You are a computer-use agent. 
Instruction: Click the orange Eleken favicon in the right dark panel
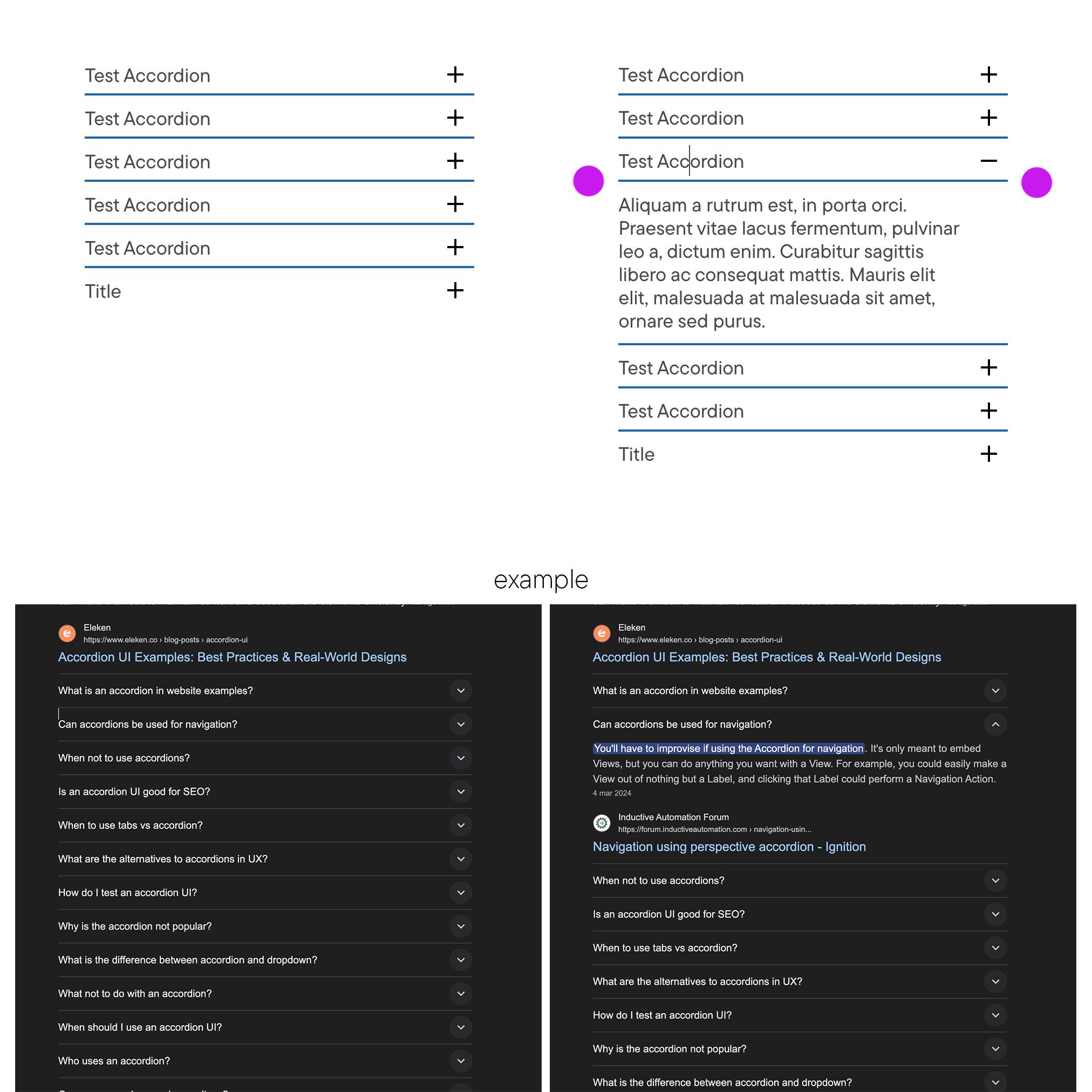coord(602,633)
